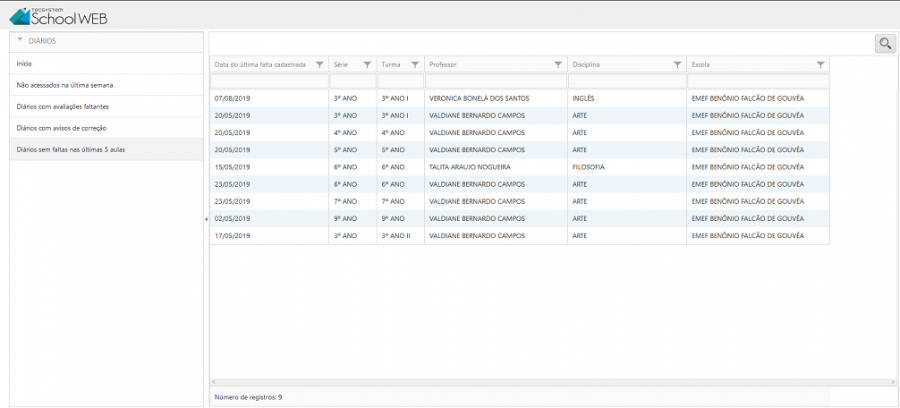Collapse the Diários panel section
900x408 pixels.
click(20, 41)
